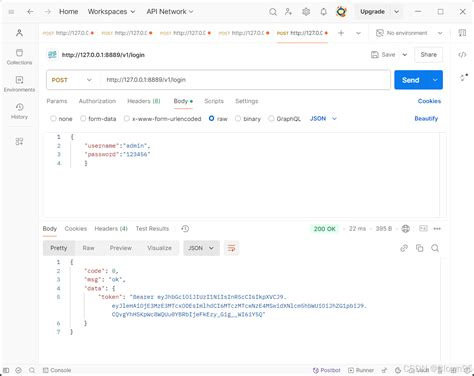This screenshot has height=376, width=474.
Task: Open the Collections sidebar panel
Action: (x=19, y=57)
